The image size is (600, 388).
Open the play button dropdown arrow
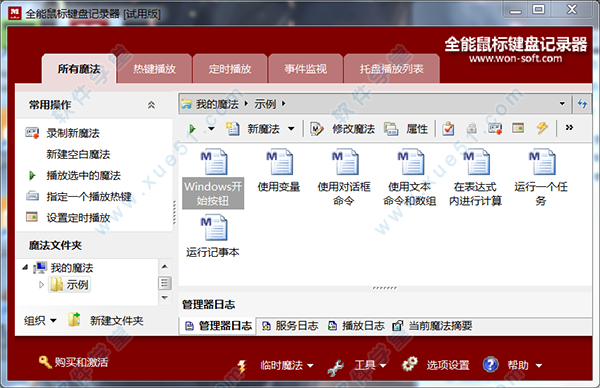point(211,129)
